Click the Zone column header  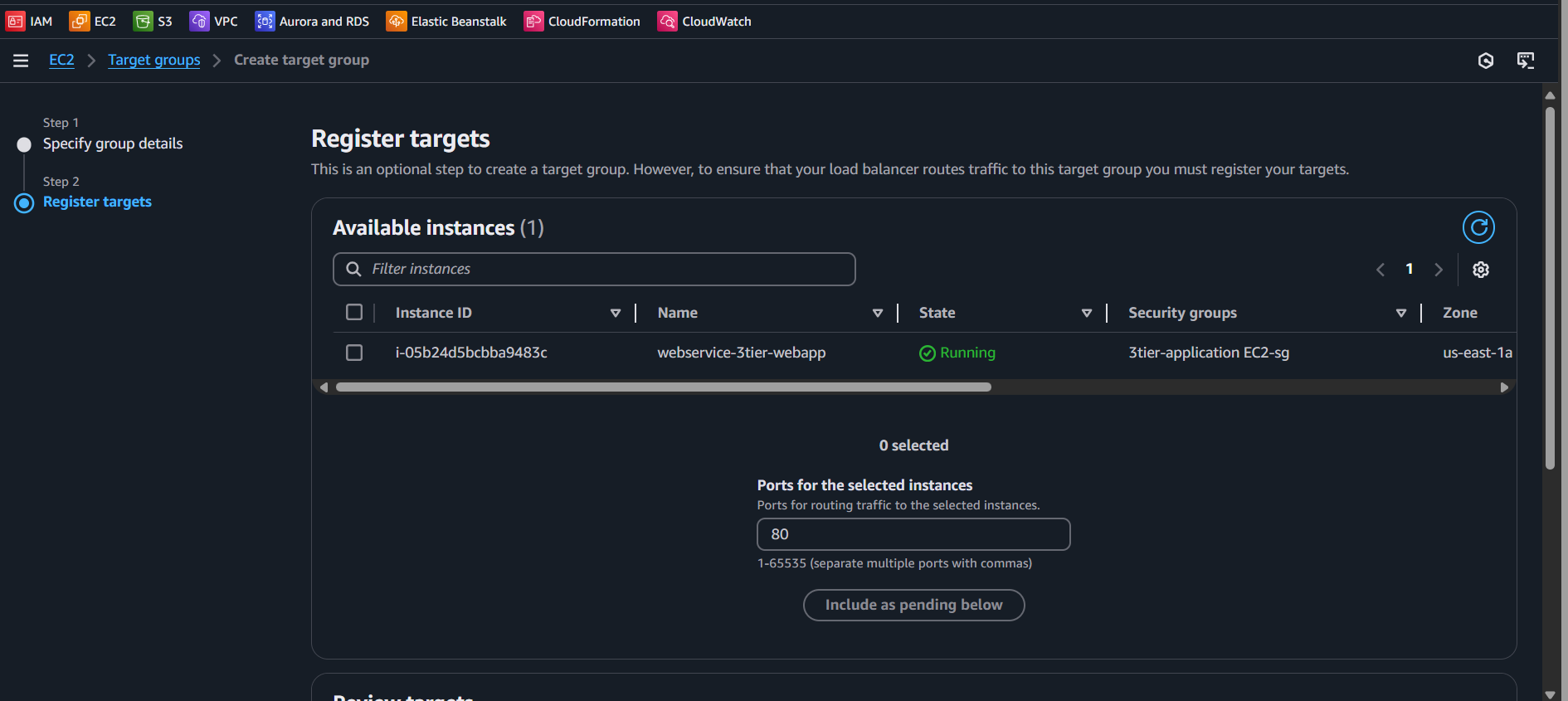pyautogui.click(x=1460, y=313)
